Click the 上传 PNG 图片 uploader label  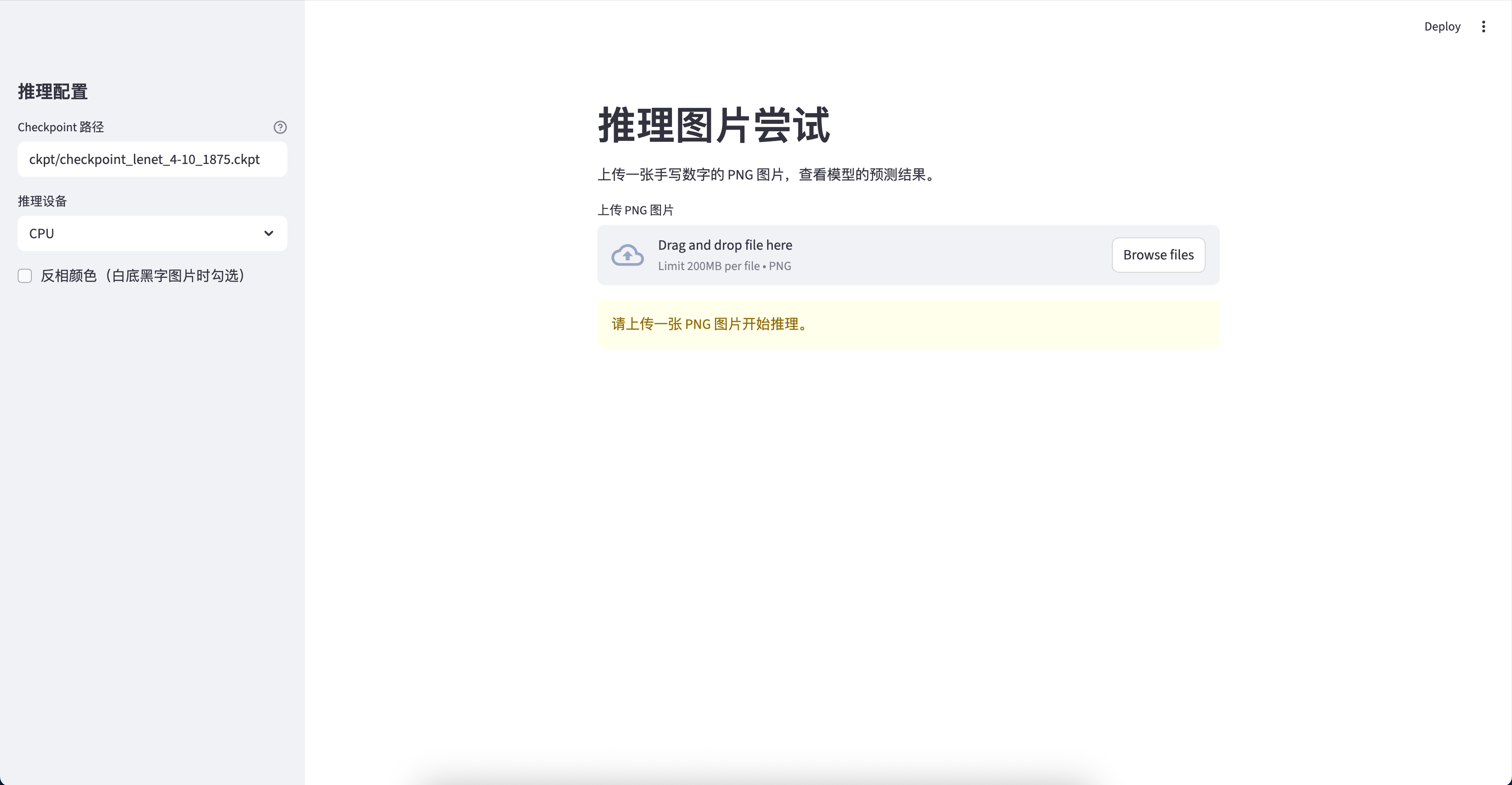[x=635, y=210]
